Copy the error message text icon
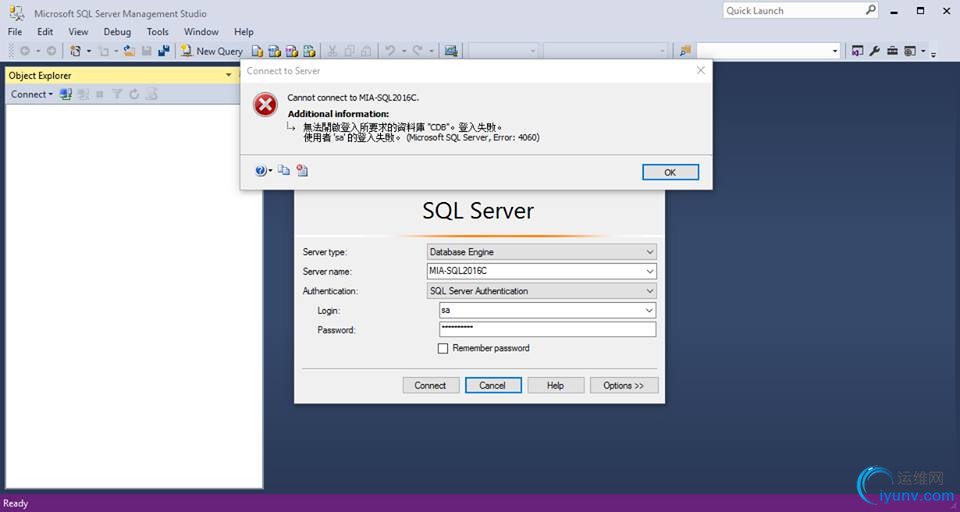Viewport: 960px width, 512px height. [x=283, y=170]
